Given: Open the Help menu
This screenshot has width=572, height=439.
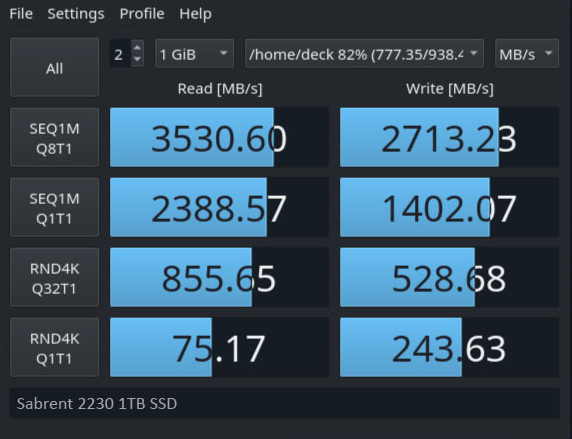Looking at the screenshot, I should click(196, 14).
